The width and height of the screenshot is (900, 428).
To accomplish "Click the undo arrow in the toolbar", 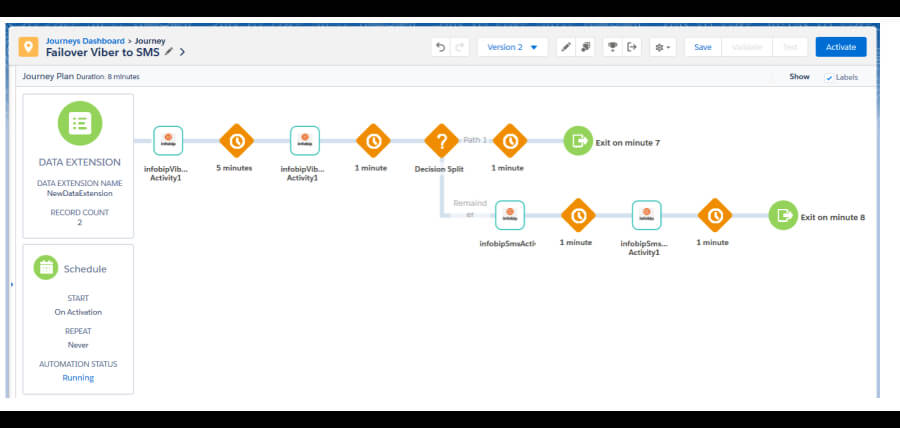I will [x=441, y=47].
